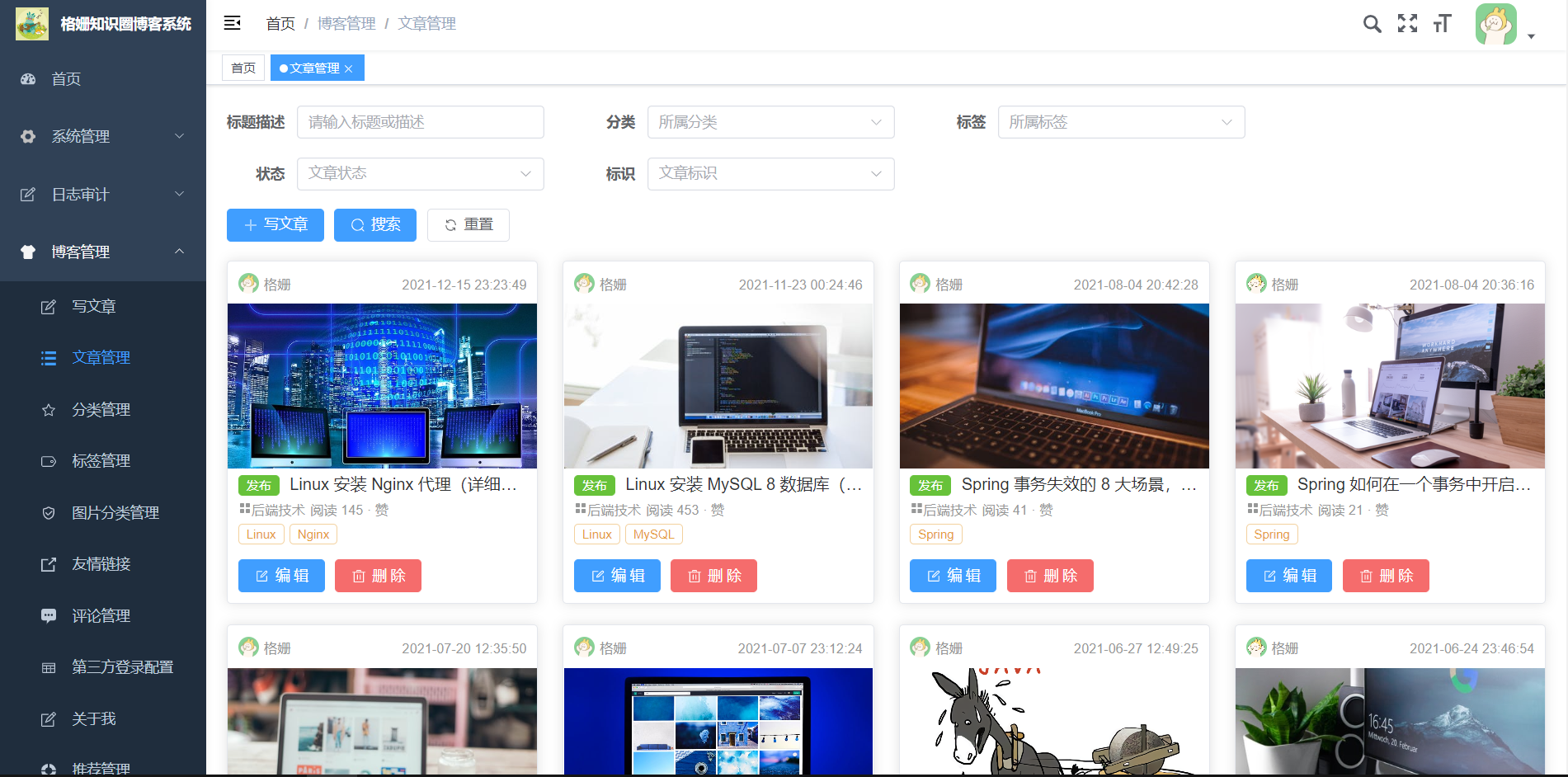
Task: Edit the Spring 如何在一个事务中开启 article
Action: (1289, 576)
